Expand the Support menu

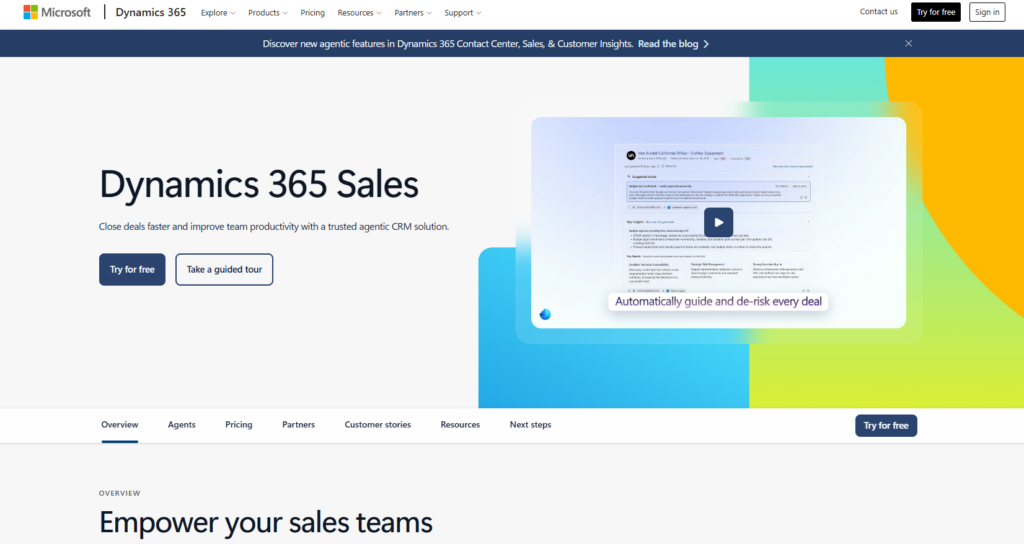[x=462, y=13]
